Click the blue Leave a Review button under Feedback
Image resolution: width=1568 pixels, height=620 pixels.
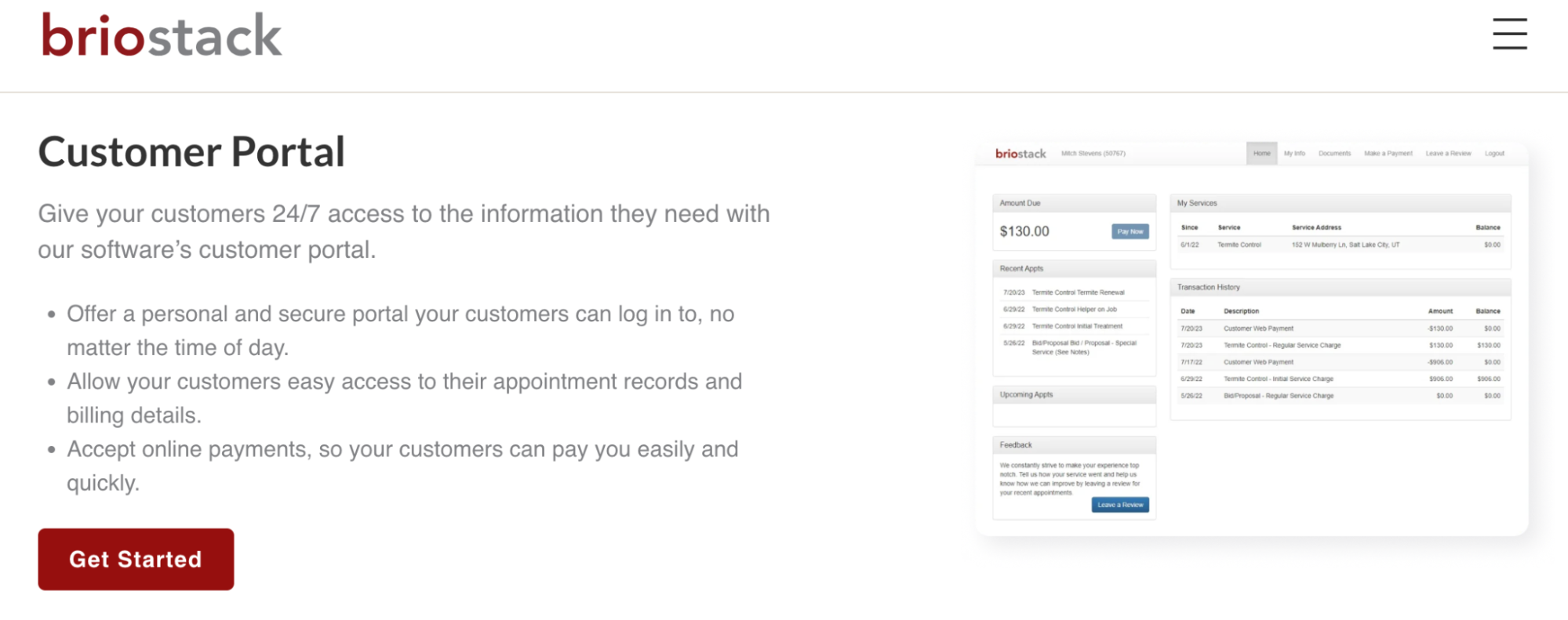click(x=1120, y=505)
